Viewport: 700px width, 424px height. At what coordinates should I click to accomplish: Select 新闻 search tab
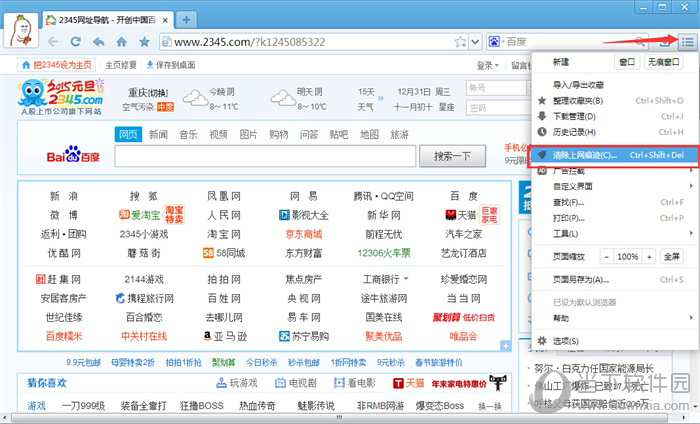(158, 134)
